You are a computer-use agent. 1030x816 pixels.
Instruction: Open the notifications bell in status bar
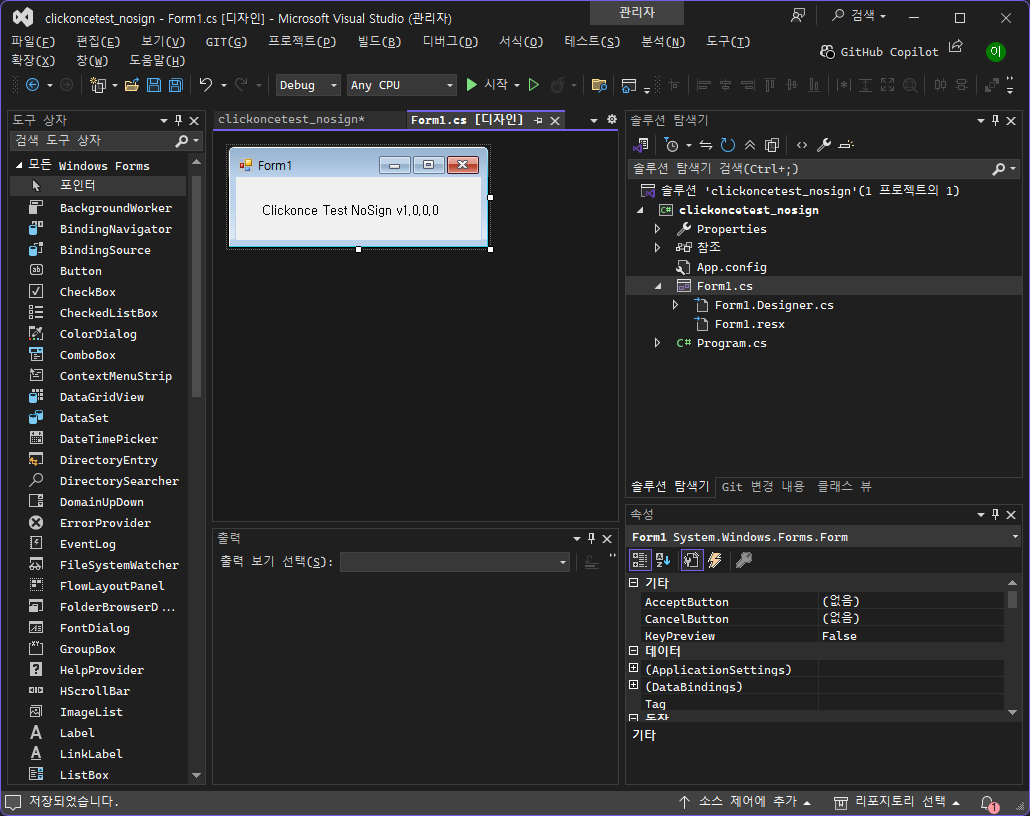pos(988,803)
